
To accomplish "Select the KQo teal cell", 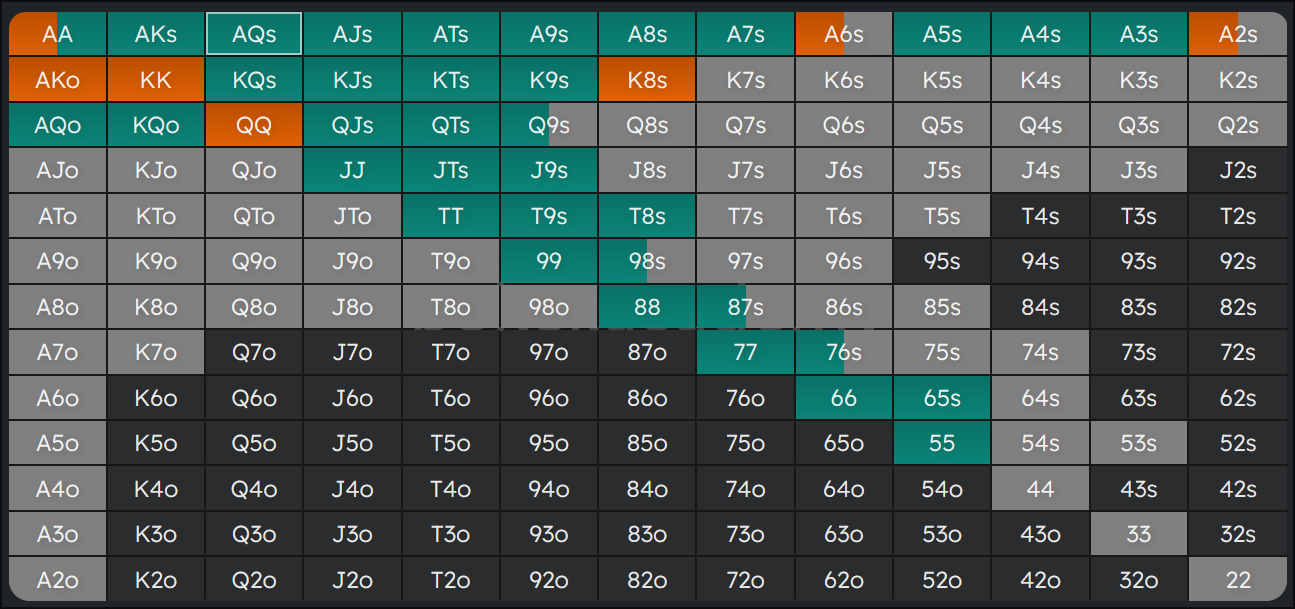I will (x=156, y=126).
